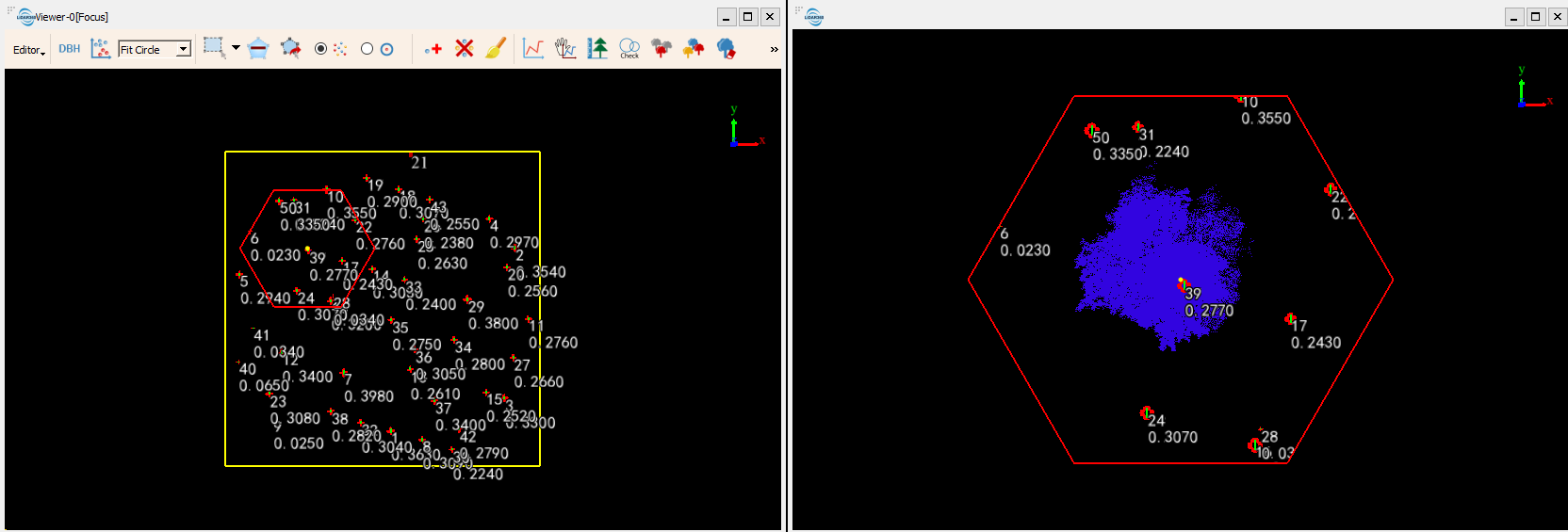The image size is (1568, 532).
Task: Open the Editor menu
Action: [28, 50]
